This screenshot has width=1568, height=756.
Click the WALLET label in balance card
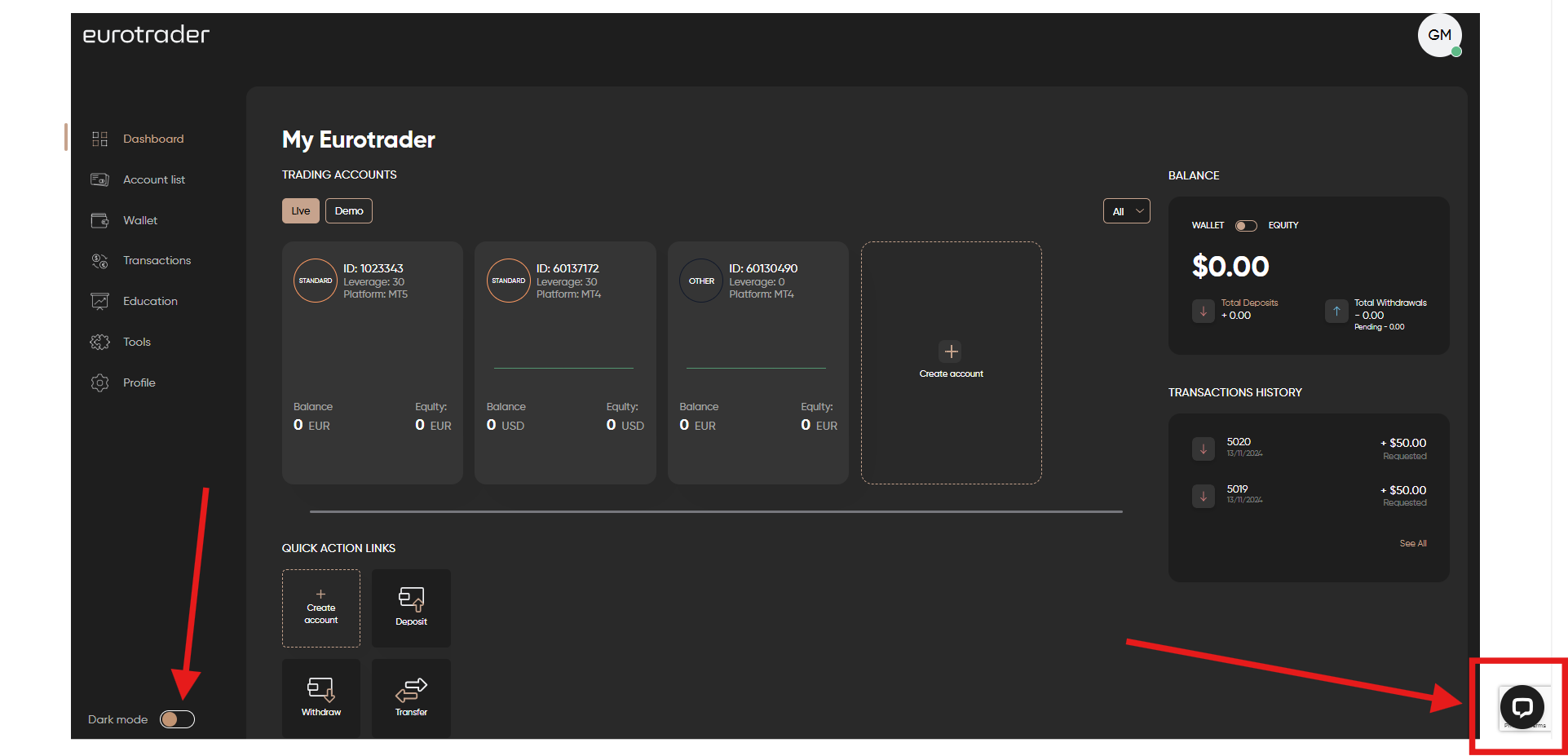[1208, 225]
